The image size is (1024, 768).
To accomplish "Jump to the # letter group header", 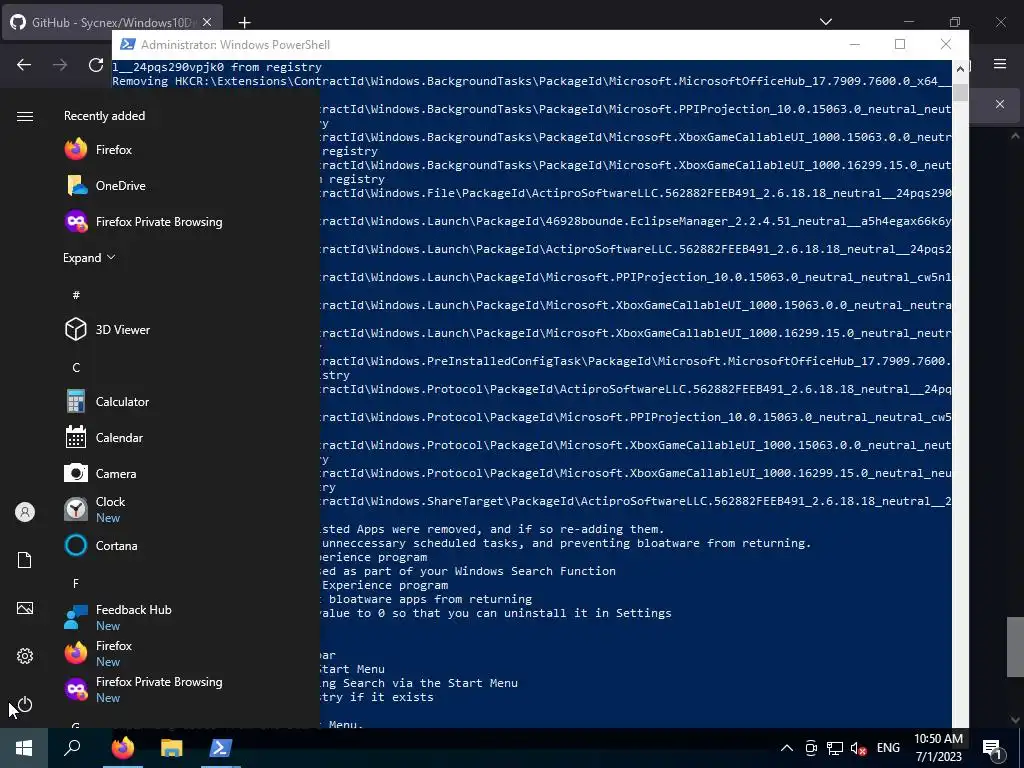I will coord(76,295).
